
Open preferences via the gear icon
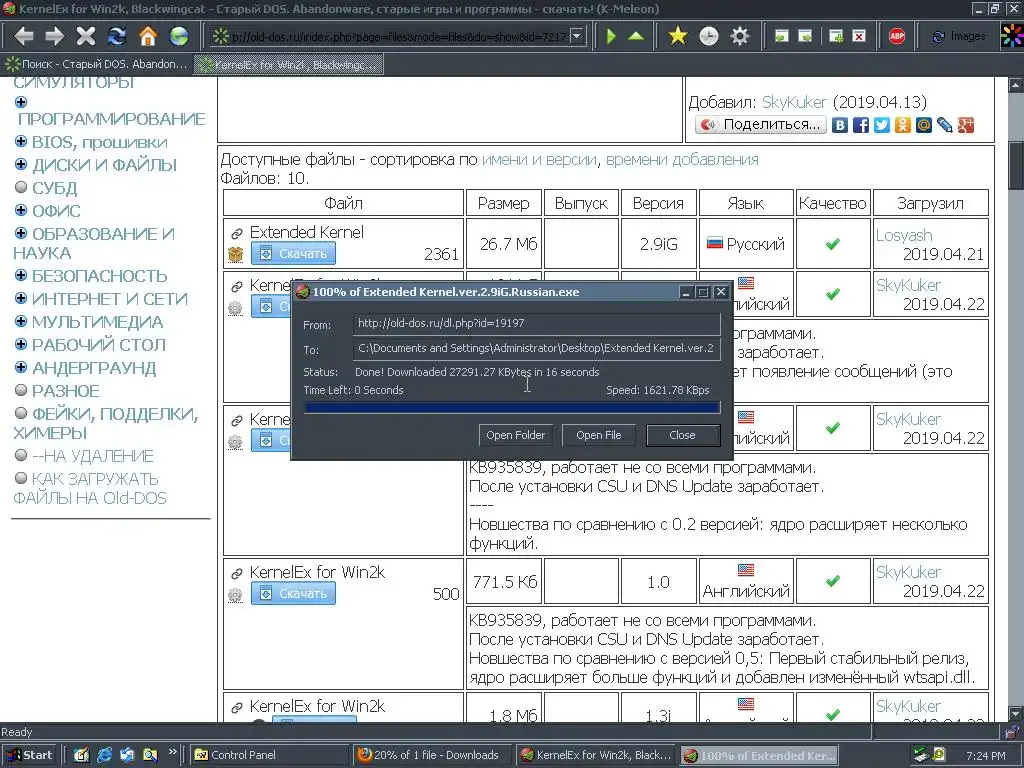tap(739, 36)
